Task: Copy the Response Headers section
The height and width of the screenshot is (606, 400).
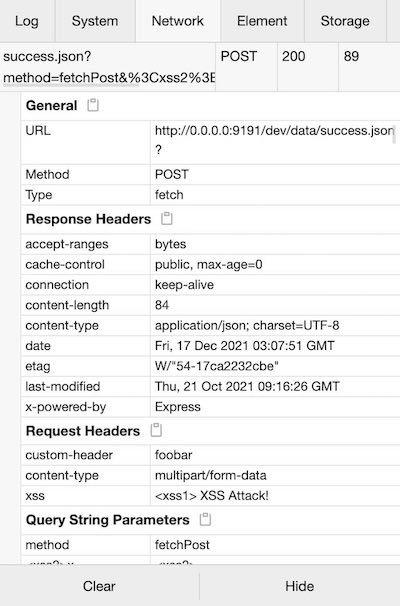Action: click(167, 219)
